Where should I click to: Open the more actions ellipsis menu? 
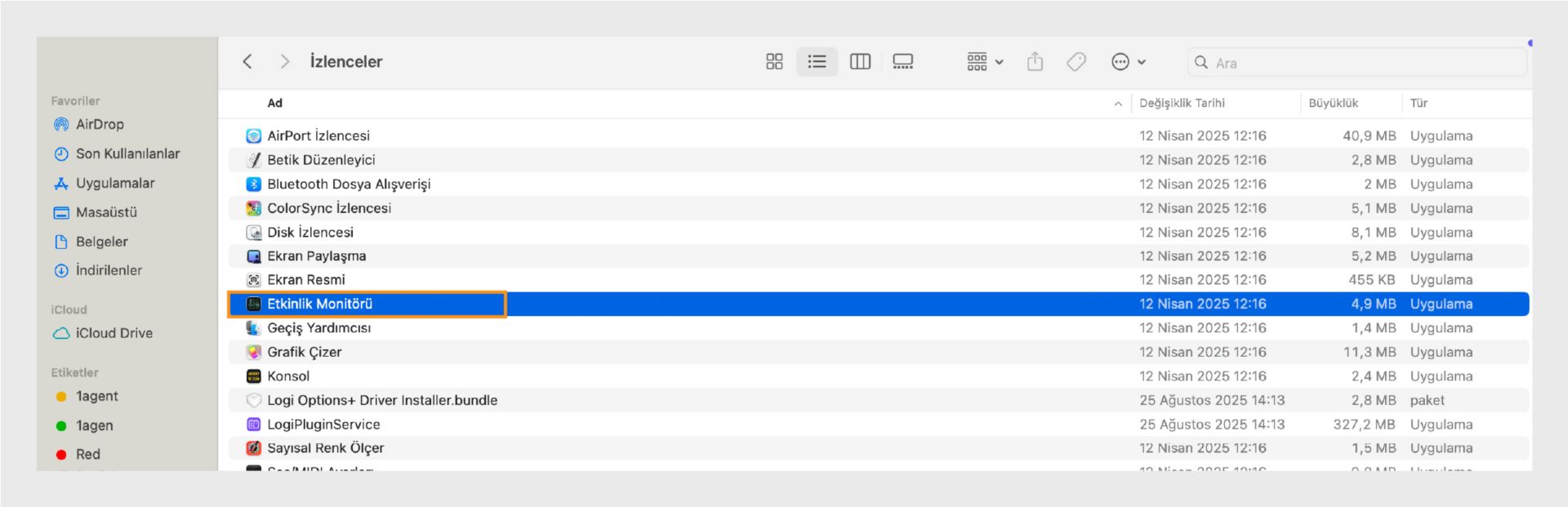tap(1128, 62)
